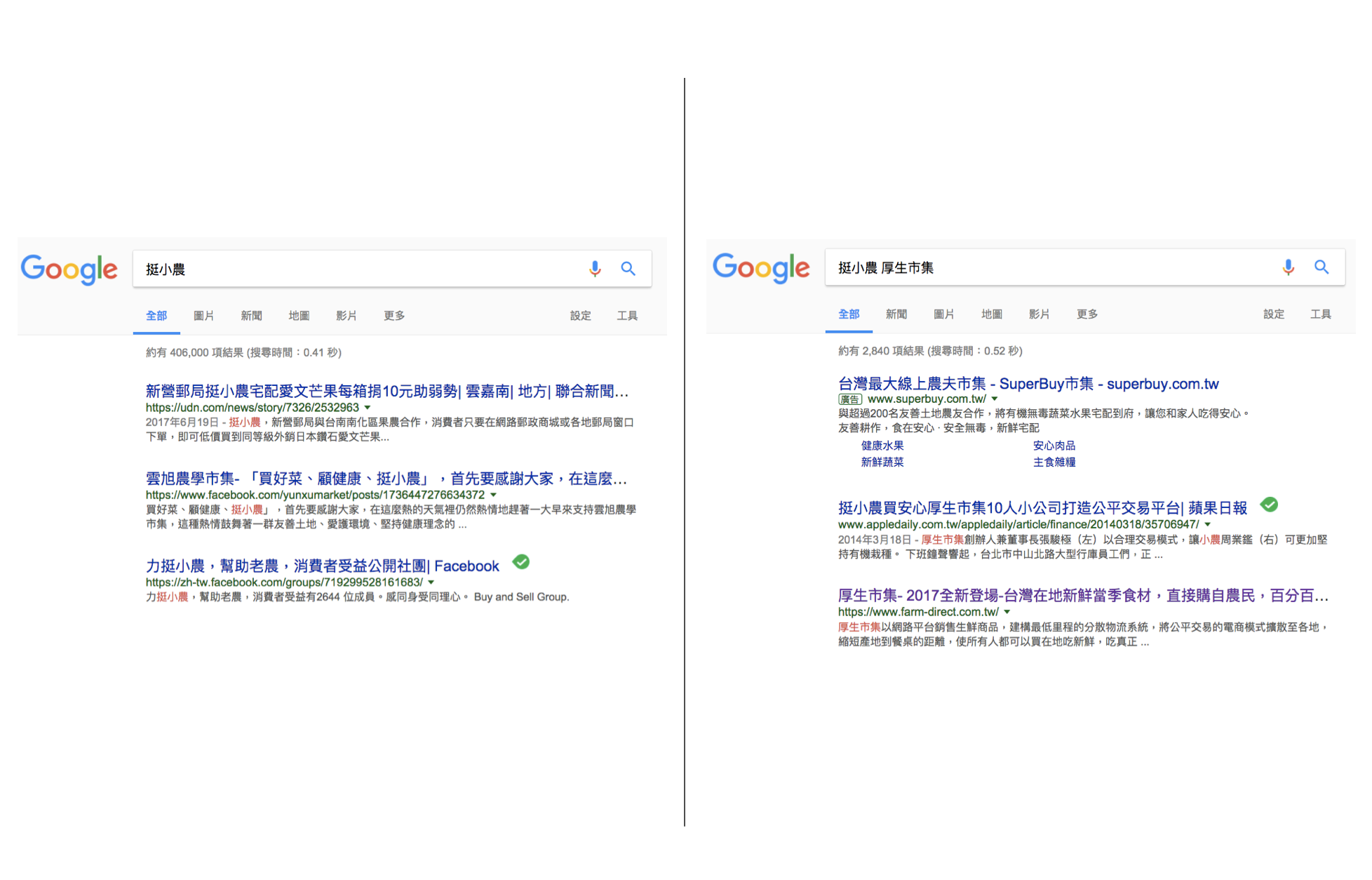Switch to 新聞 tab in the left search

[x=251, y=316]
